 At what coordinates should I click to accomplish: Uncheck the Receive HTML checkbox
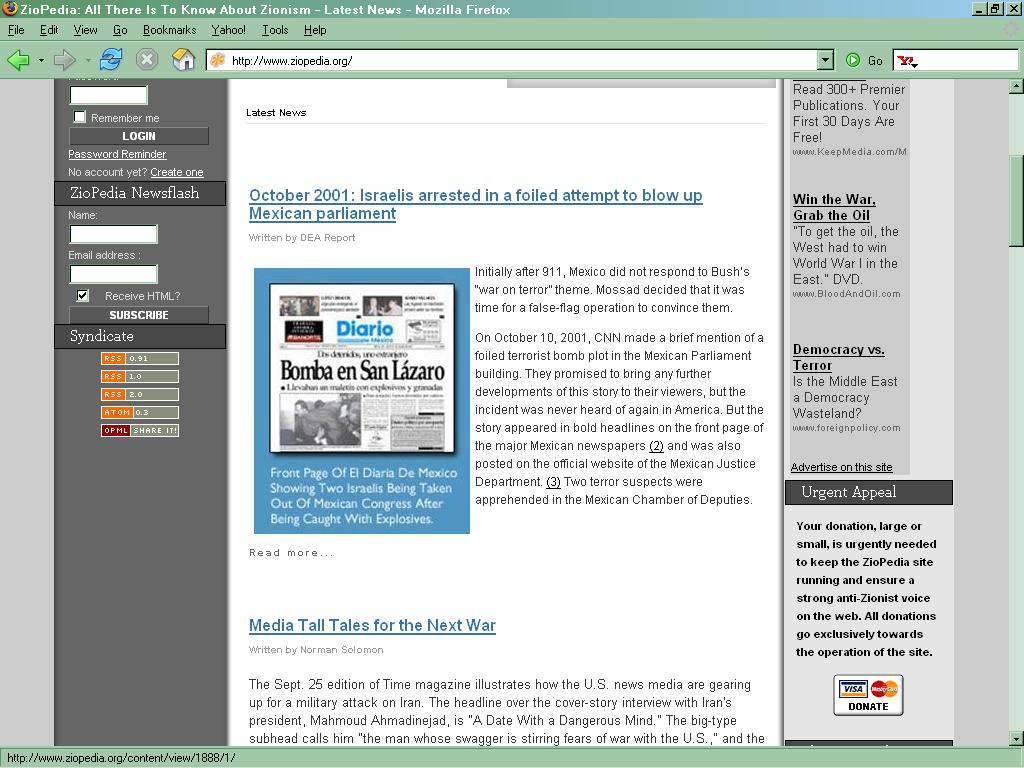(82, 295)
